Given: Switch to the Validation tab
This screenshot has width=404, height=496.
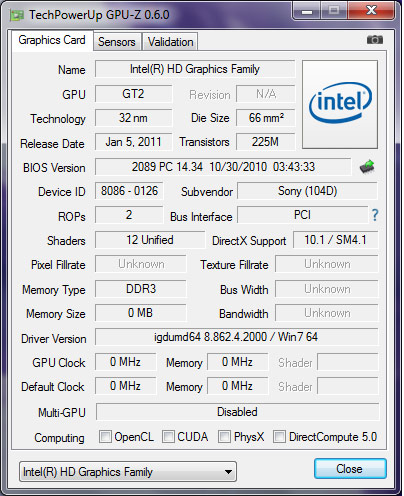Looking at the screenshot, I should click(170, 42).
